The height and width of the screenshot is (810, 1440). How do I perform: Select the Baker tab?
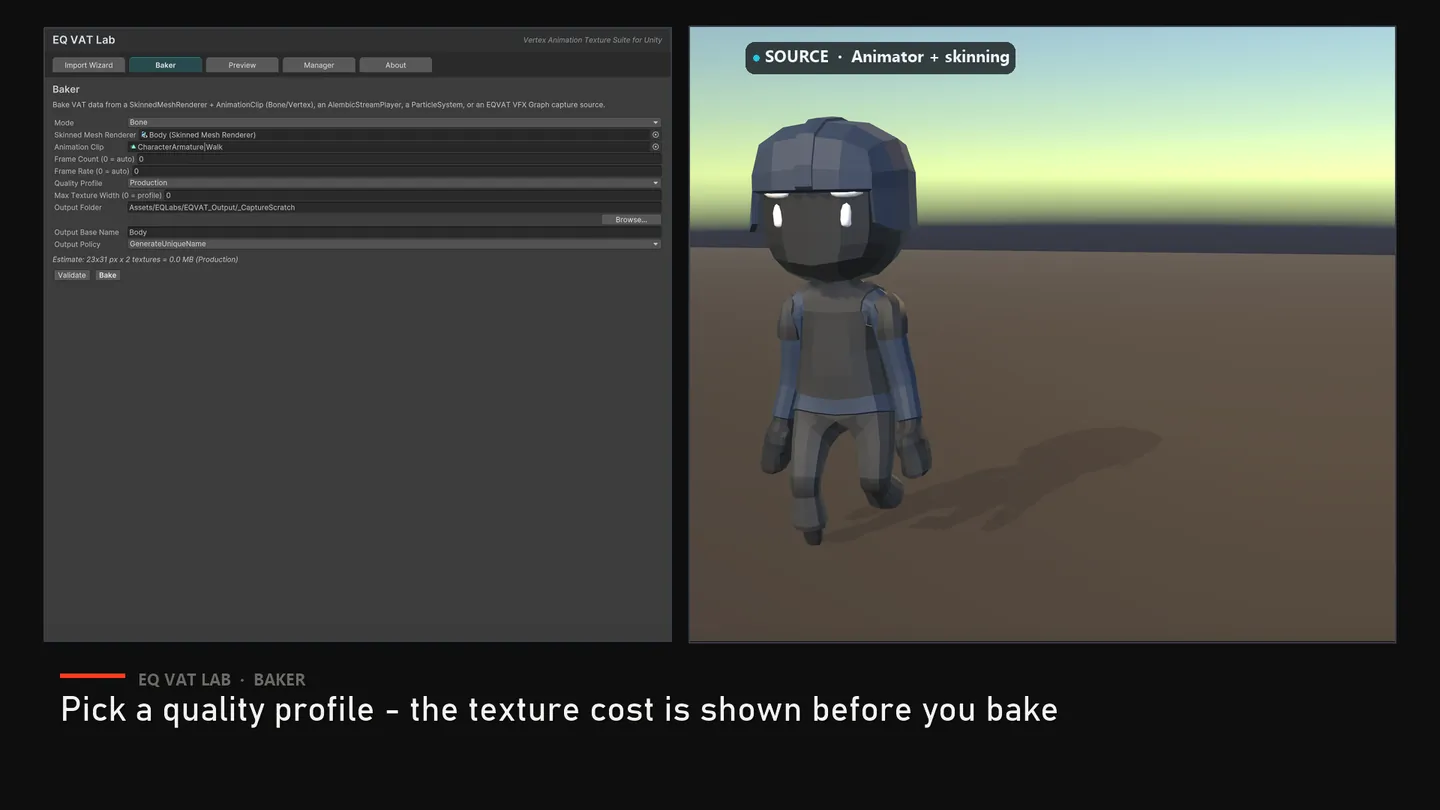[x=166, y=65]
